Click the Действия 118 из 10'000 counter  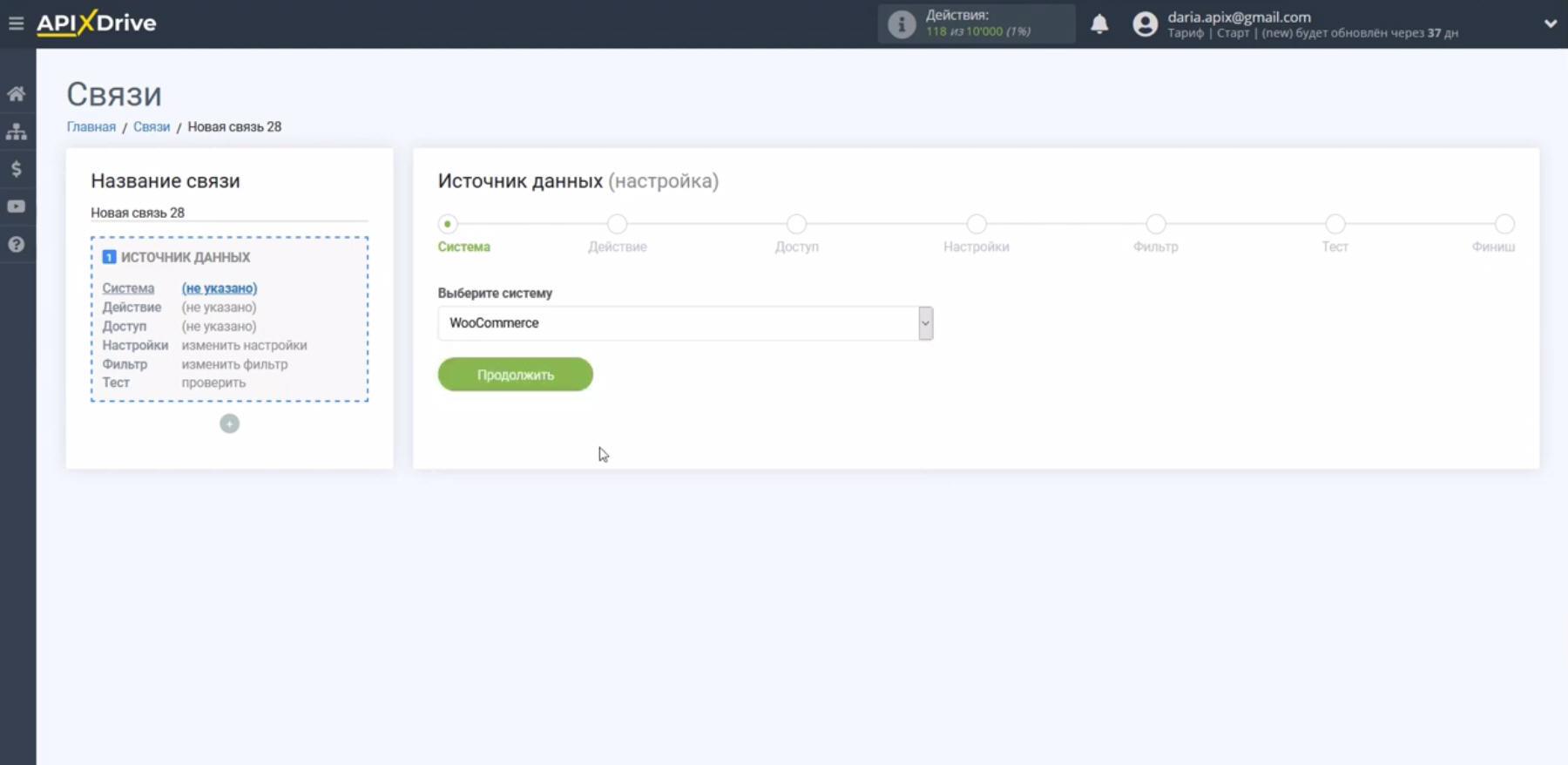coord(978,24)
